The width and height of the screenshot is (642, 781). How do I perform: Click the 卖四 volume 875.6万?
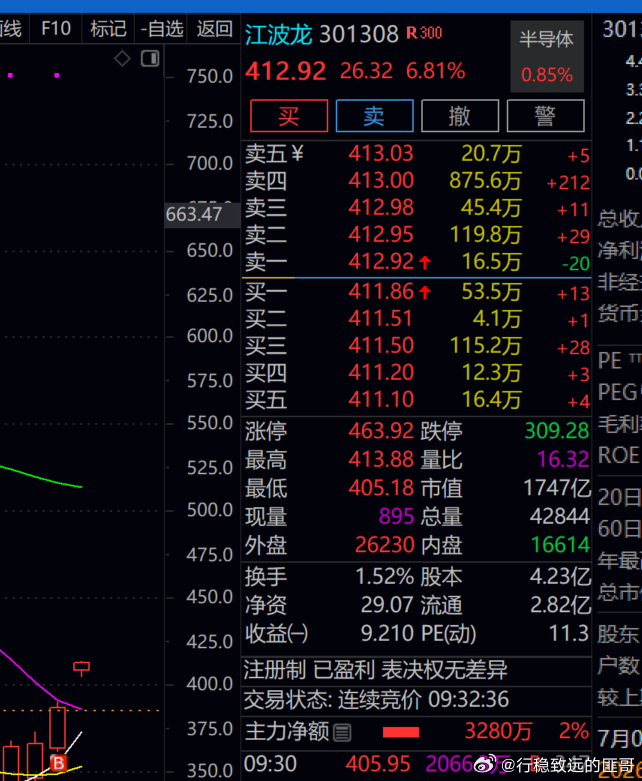coord(486,181)
